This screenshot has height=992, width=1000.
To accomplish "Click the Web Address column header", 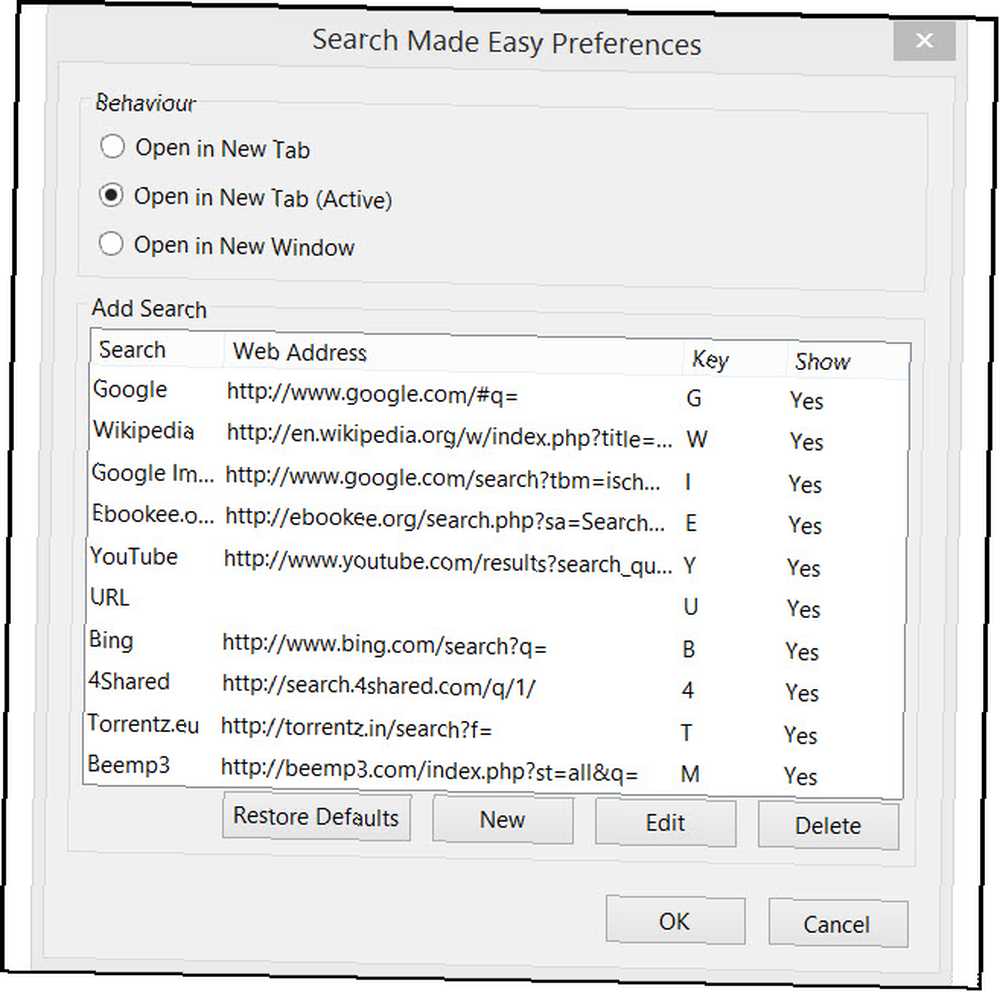I will pyautogui.click(x=300, y=352).
